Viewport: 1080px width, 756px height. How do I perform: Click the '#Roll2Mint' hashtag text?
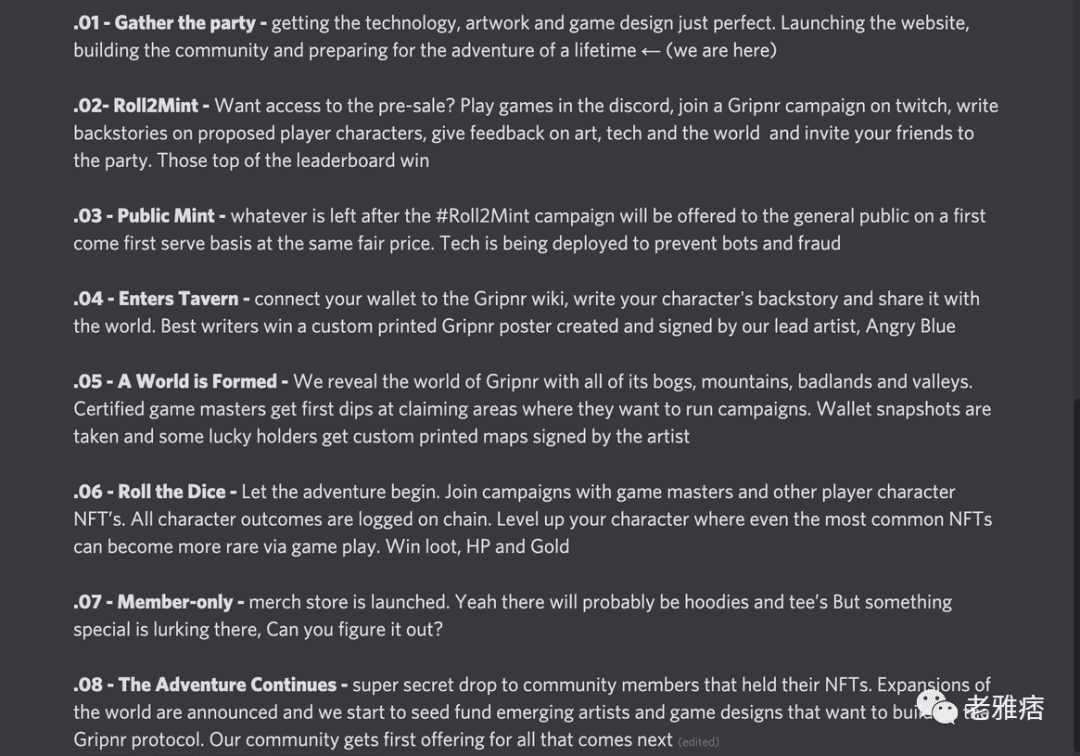click(482, 216)
